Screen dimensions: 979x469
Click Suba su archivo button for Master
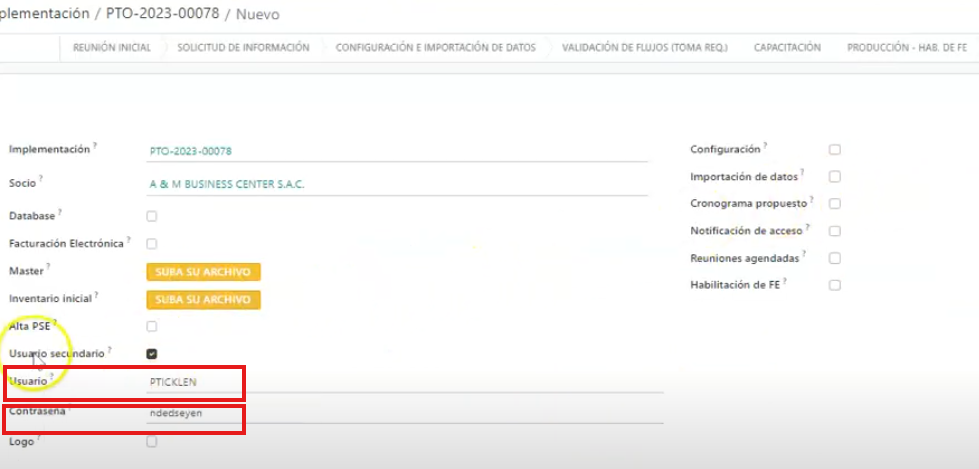pyautogui.click(x=203, y=272)
